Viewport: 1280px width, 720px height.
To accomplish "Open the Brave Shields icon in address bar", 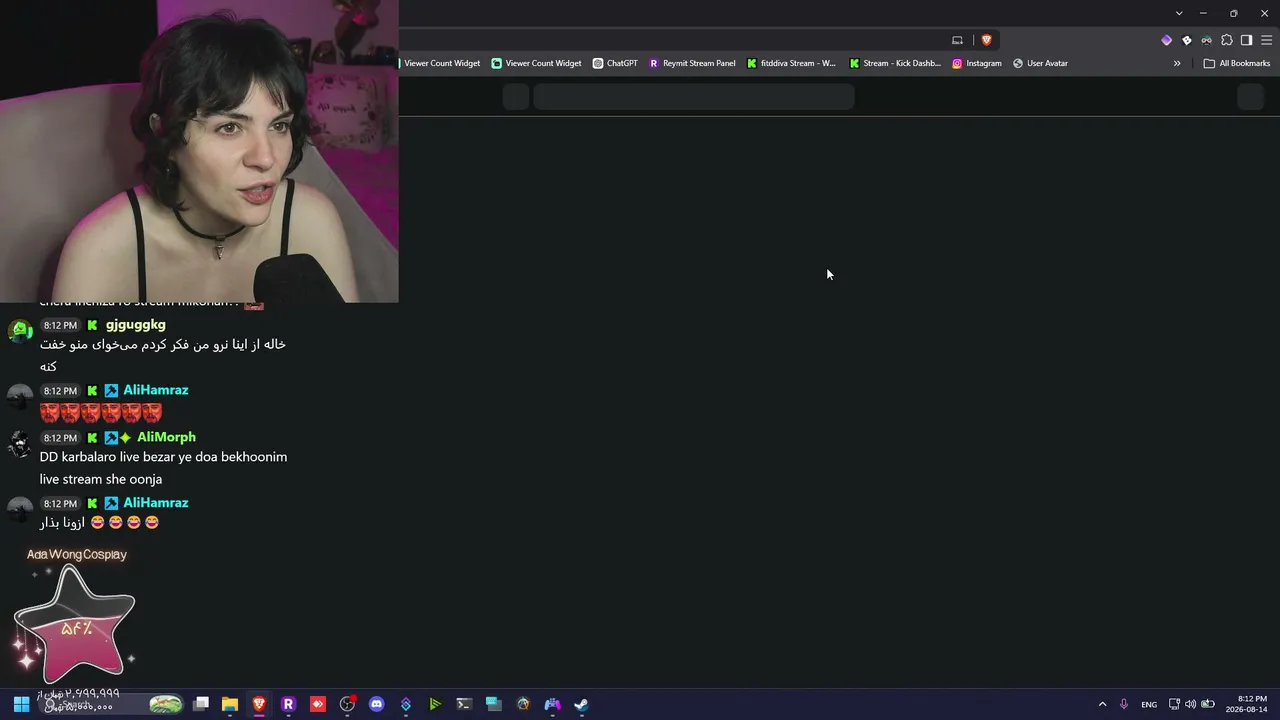I will tap(986, 40).
